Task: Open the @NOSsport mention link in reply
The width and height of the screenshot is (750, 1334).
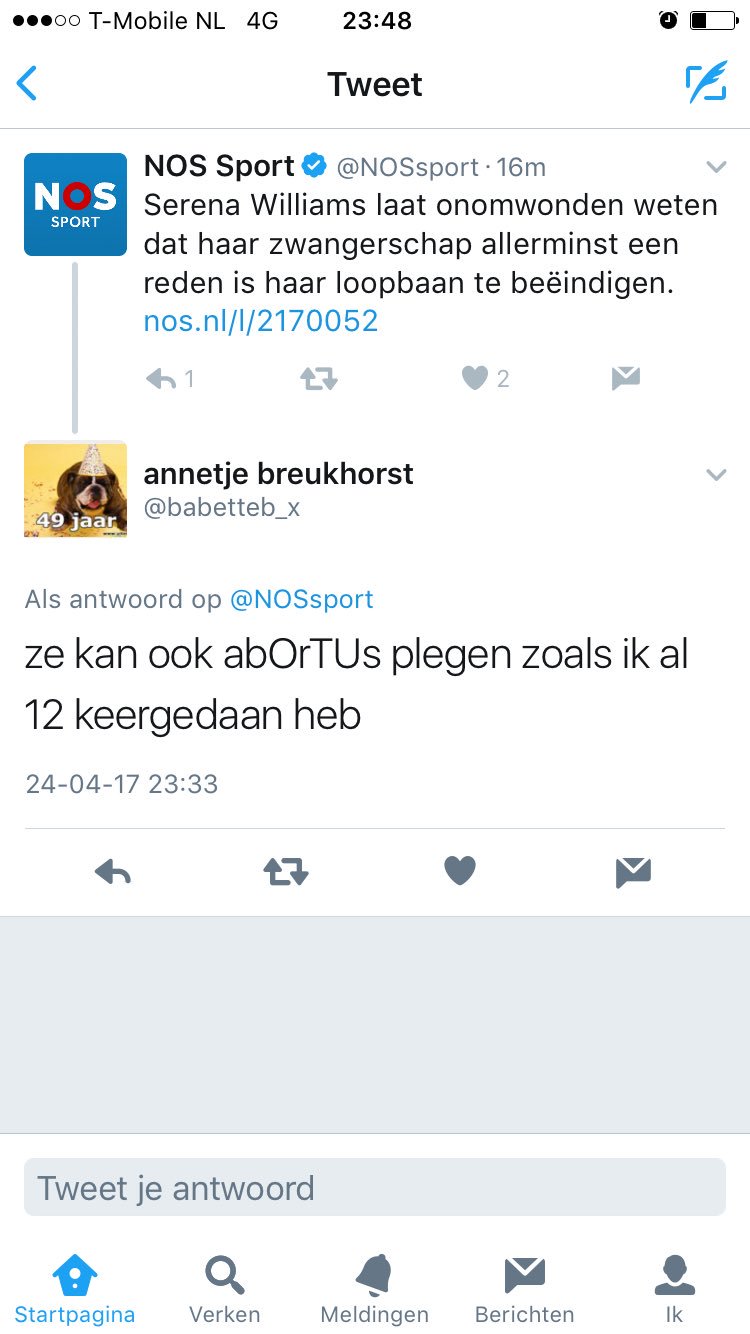Action: 302,599
